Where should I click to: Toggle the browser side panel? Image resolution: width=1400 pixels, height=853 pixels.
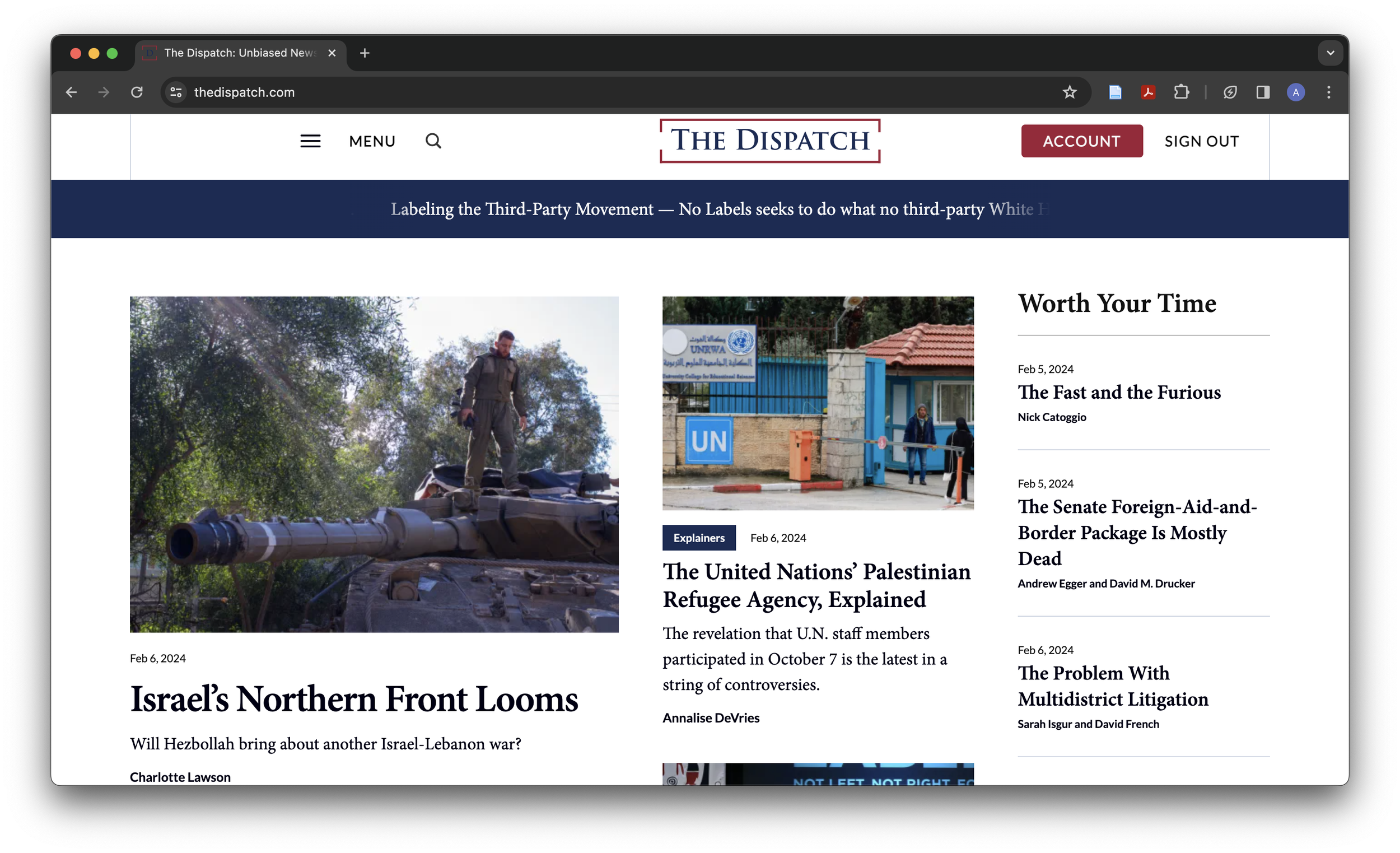tap(1262, 92)
